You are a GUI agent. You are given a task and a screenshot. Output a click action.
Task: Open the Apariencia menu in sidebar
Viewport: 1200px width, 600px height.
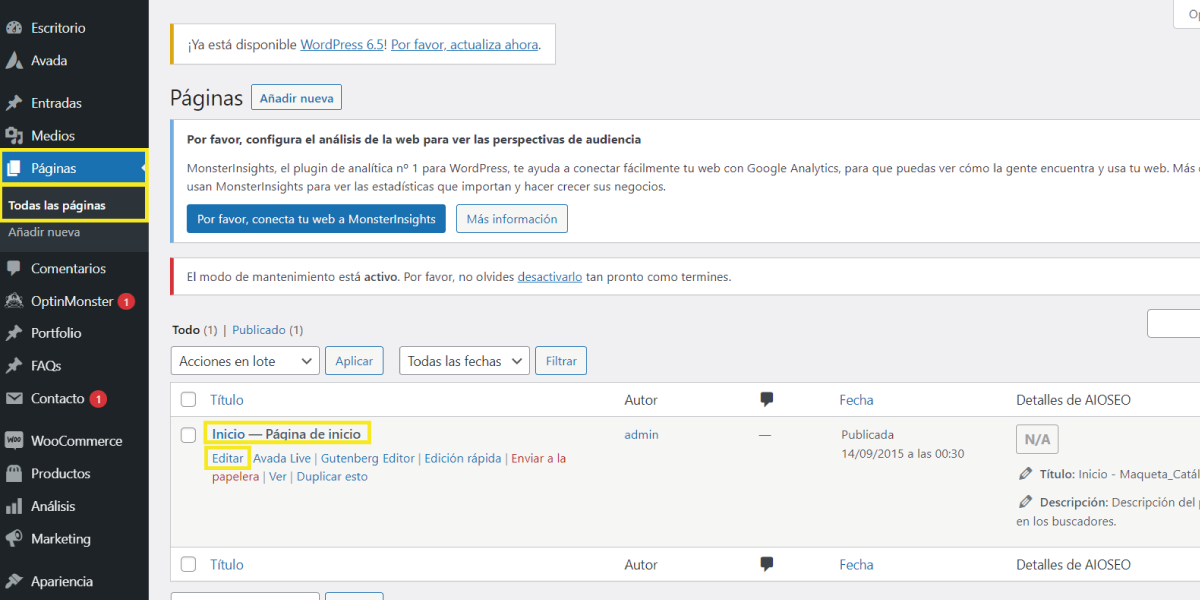[61, 581]
